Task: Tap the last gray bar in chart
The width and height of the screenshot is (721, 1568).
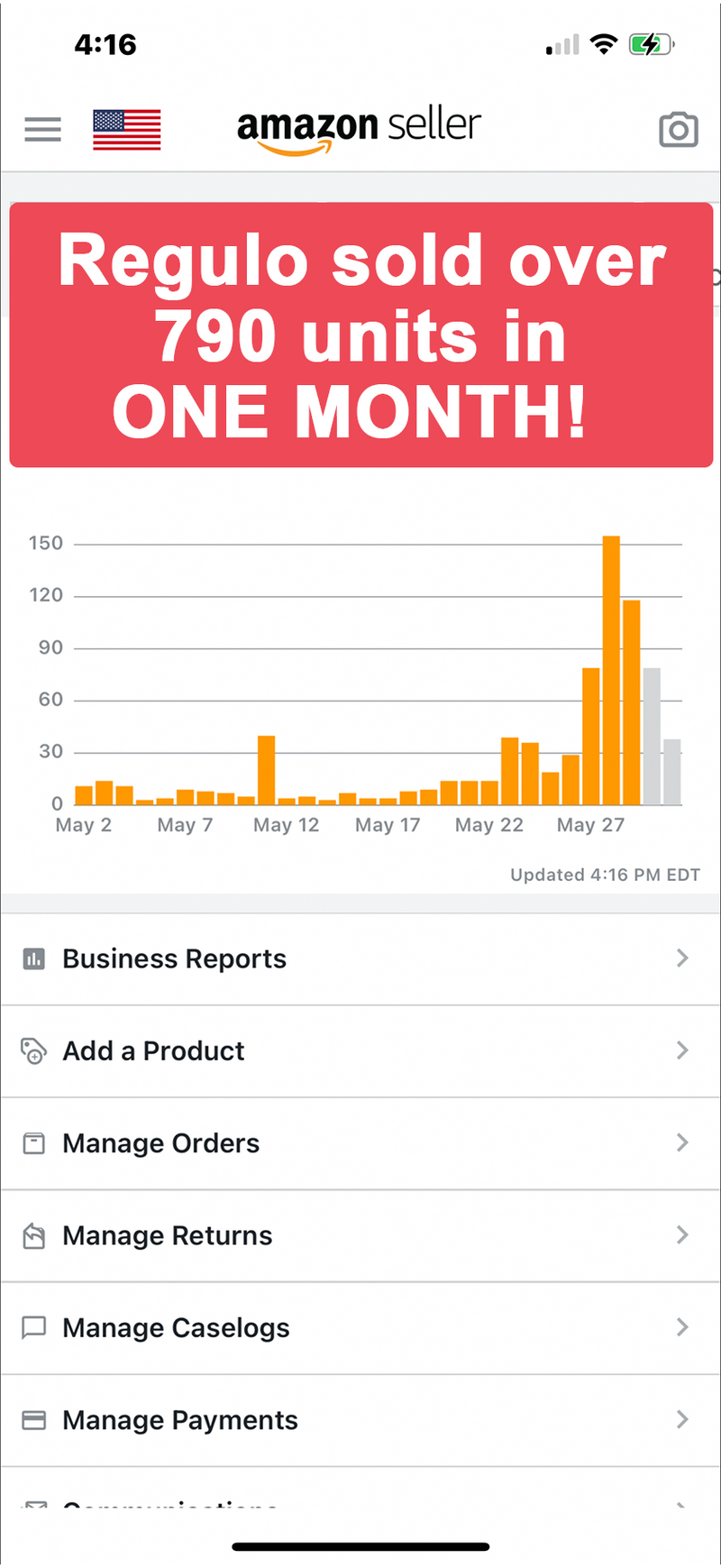Action: pyautogui.click(x=671, y=772)
